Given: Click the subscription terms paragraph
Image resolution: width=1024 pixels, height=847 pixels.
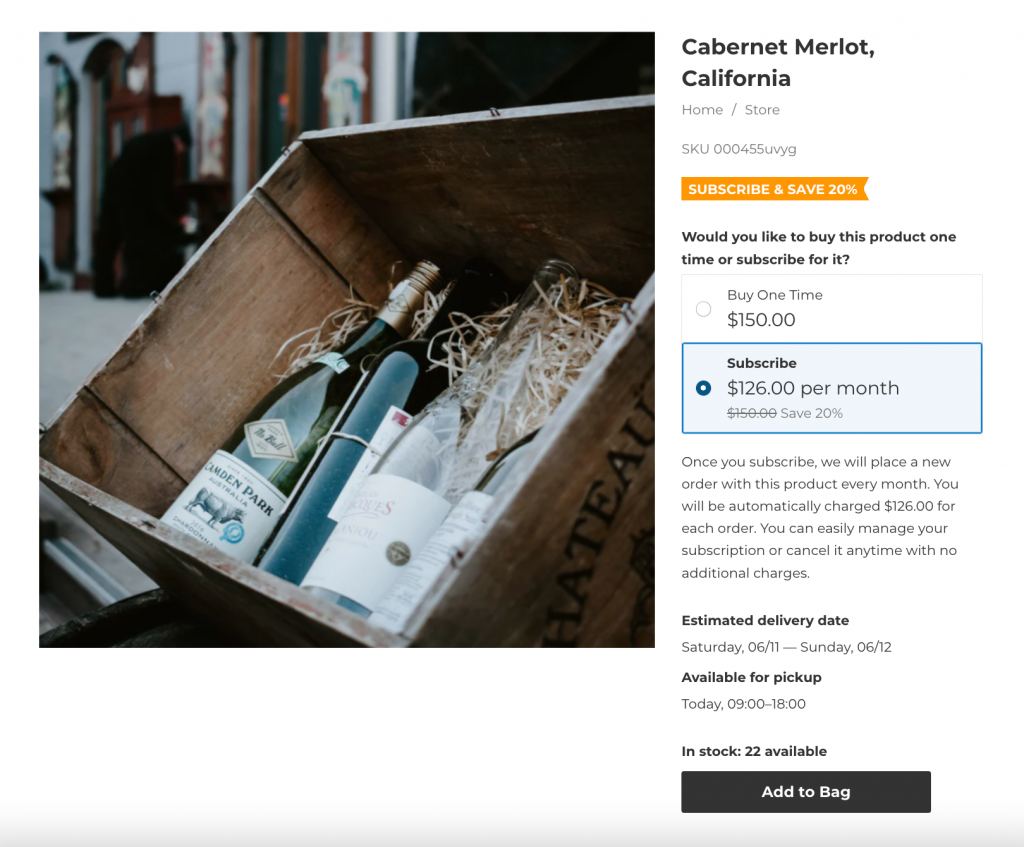Looking at the screenshot, I should [x=820, y=517].
